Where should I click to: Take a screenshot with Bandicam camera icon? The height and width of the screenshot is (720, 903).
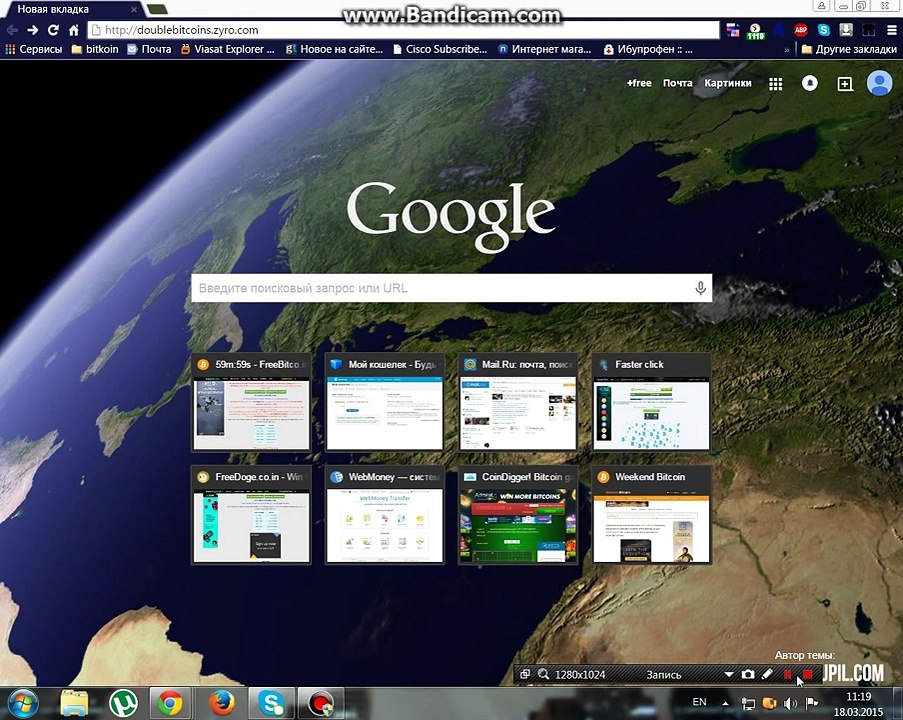[748, 674]
